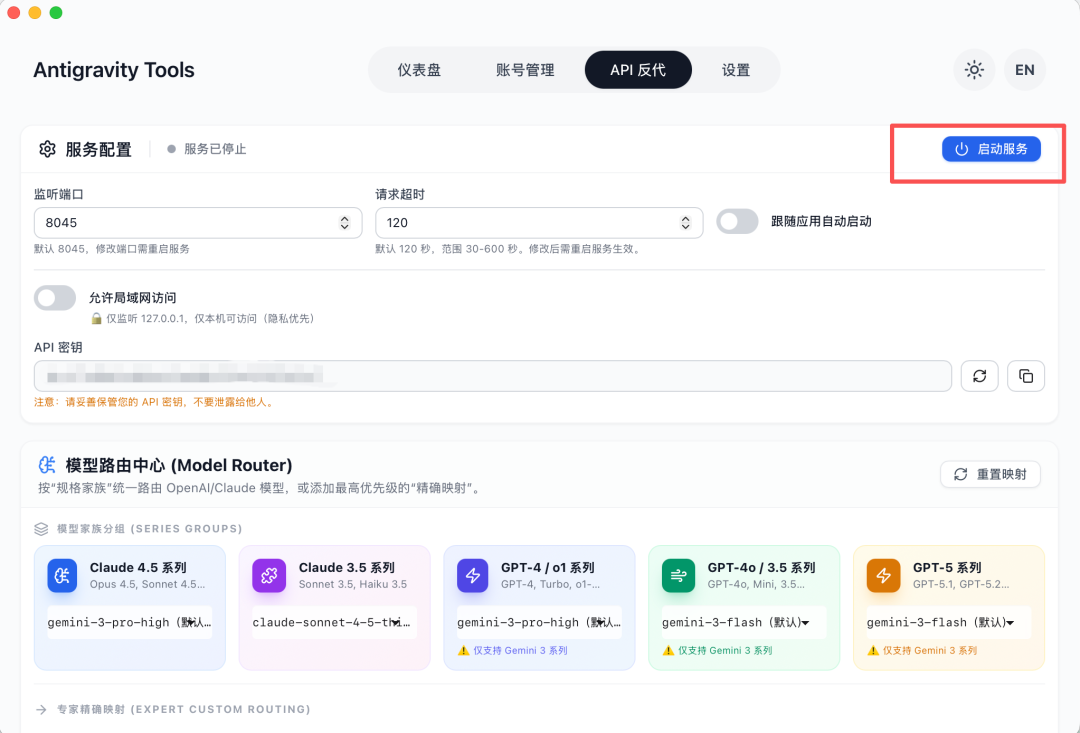Image resolution: width=1080 pixels, height=733 pixels.
Task: Click the Claude 4.5 series blue icon
Action: [x=64, y=575]
